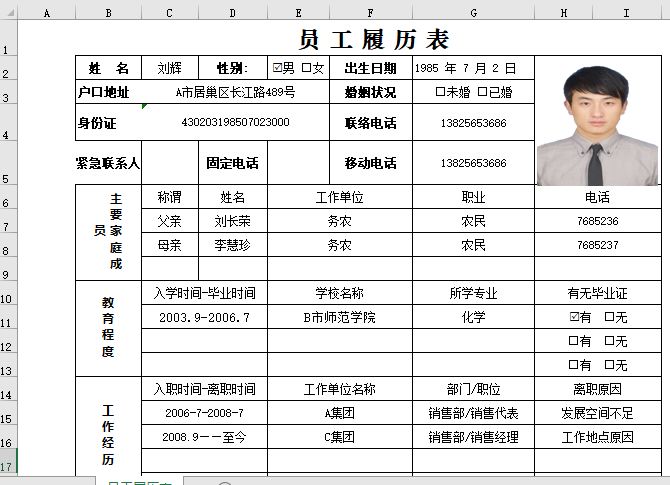
Task: Select row 10 header
Action: 8,299
